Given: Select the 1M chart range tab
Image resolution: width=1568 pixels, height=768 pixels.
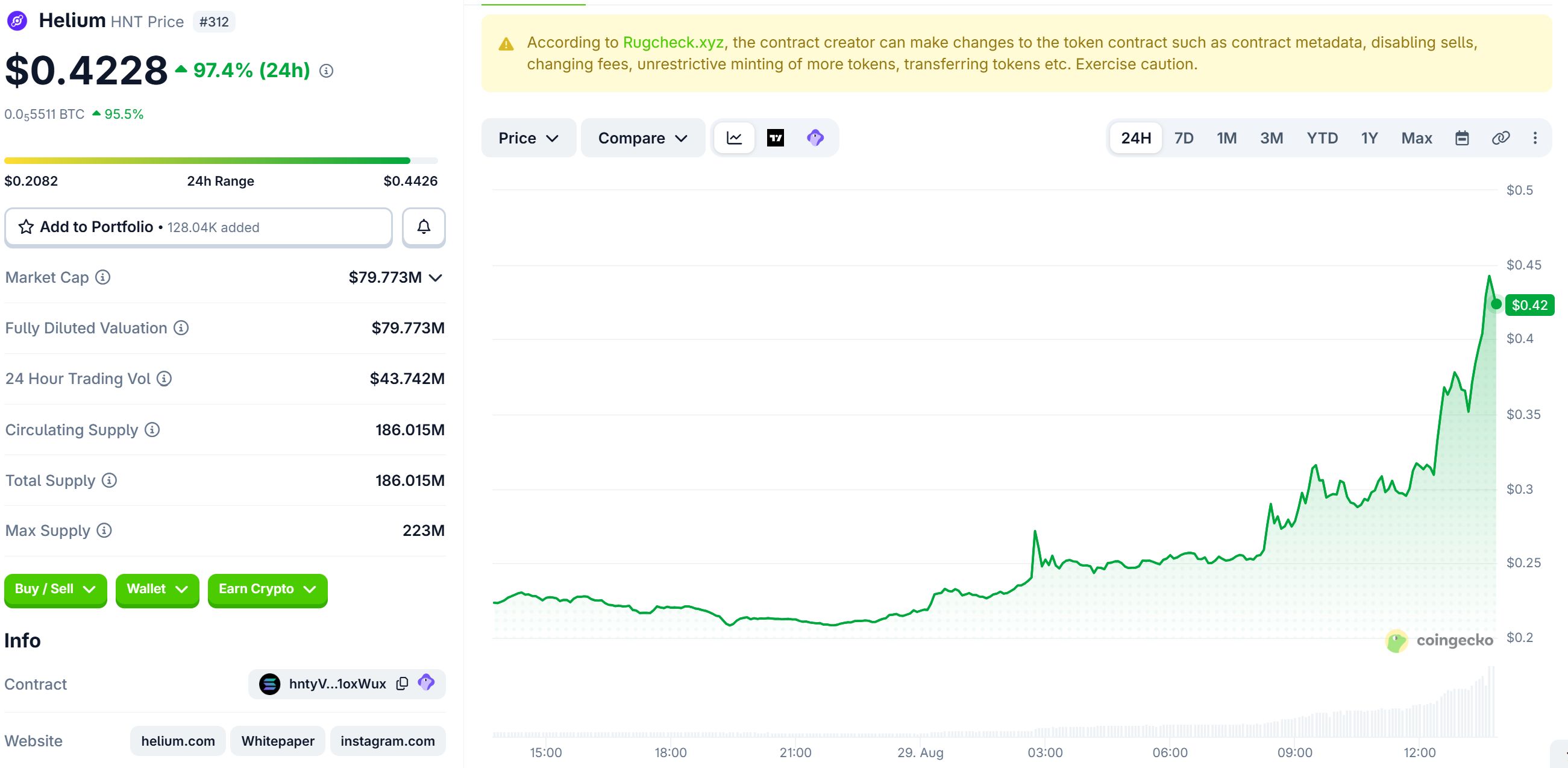Looking at the screenshot, I should pyautogui.click(x=1226, y=138).
